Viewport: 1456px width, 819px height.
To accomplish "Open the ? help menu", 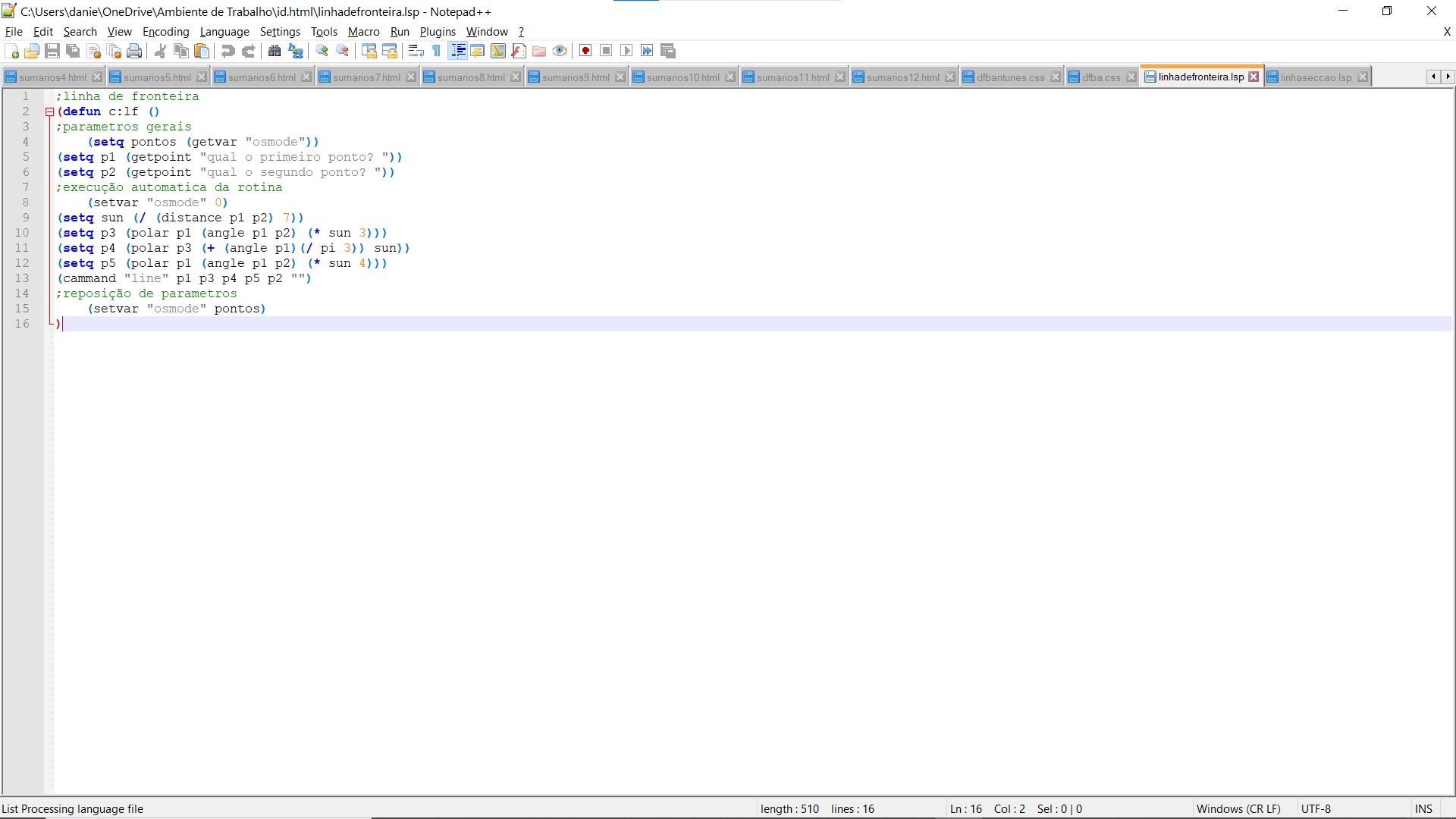I will tap(521, 32).
